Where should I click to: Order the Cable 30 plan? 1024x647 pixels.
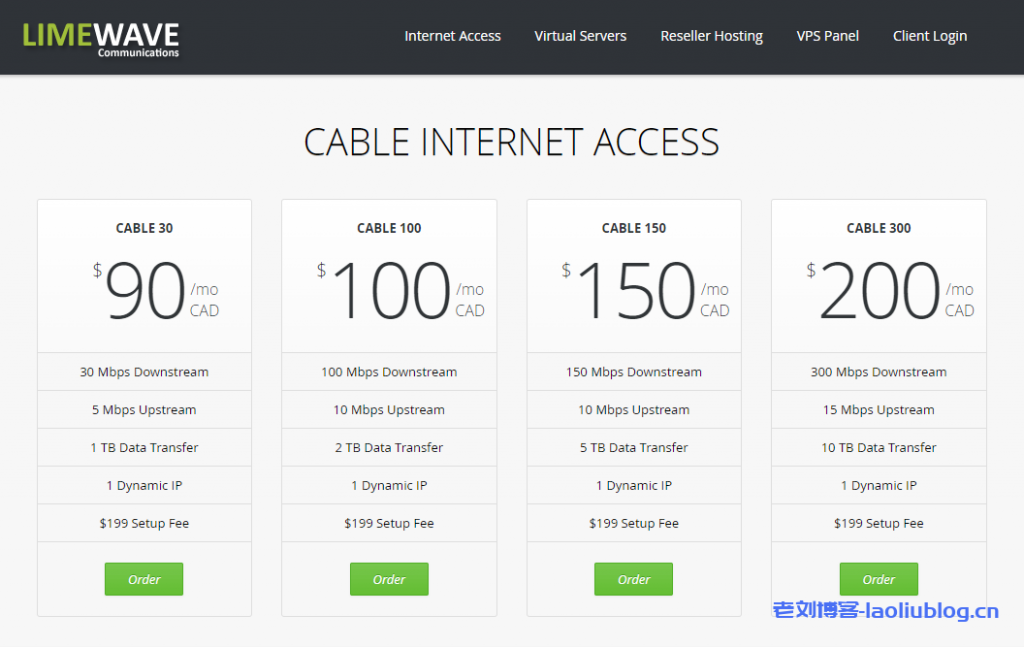coord(144,579)
